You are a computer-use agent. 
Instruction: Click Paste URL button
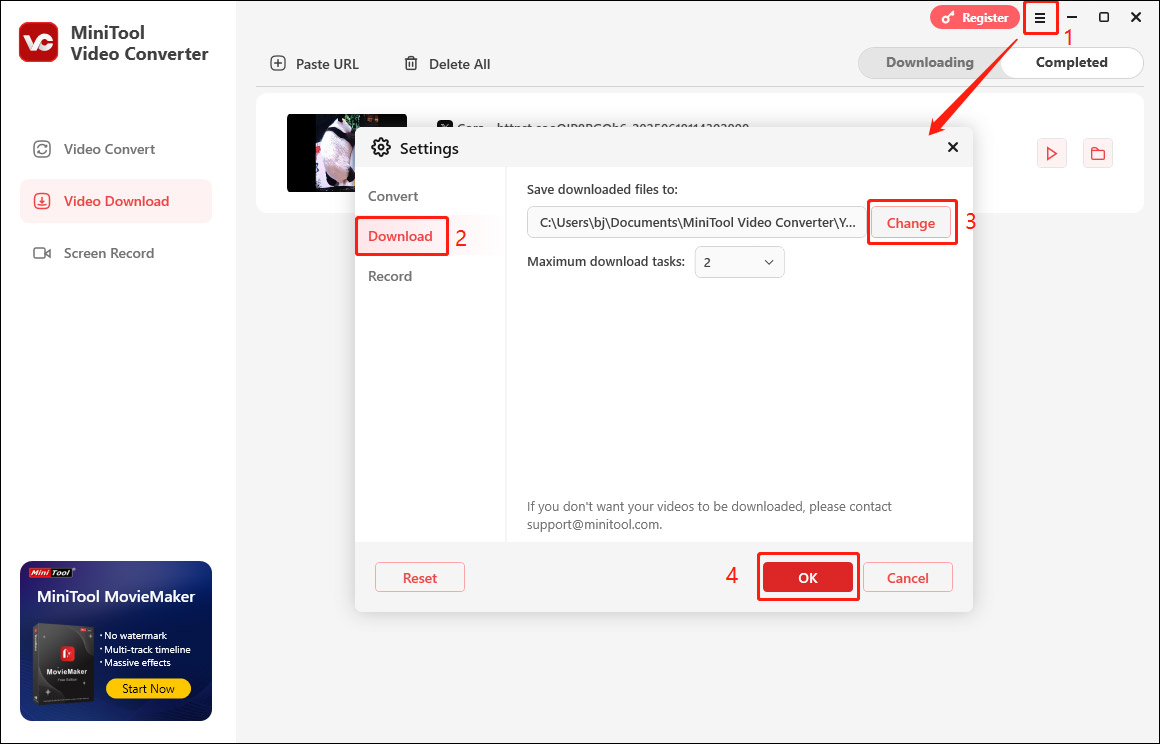tap(314, 64)
